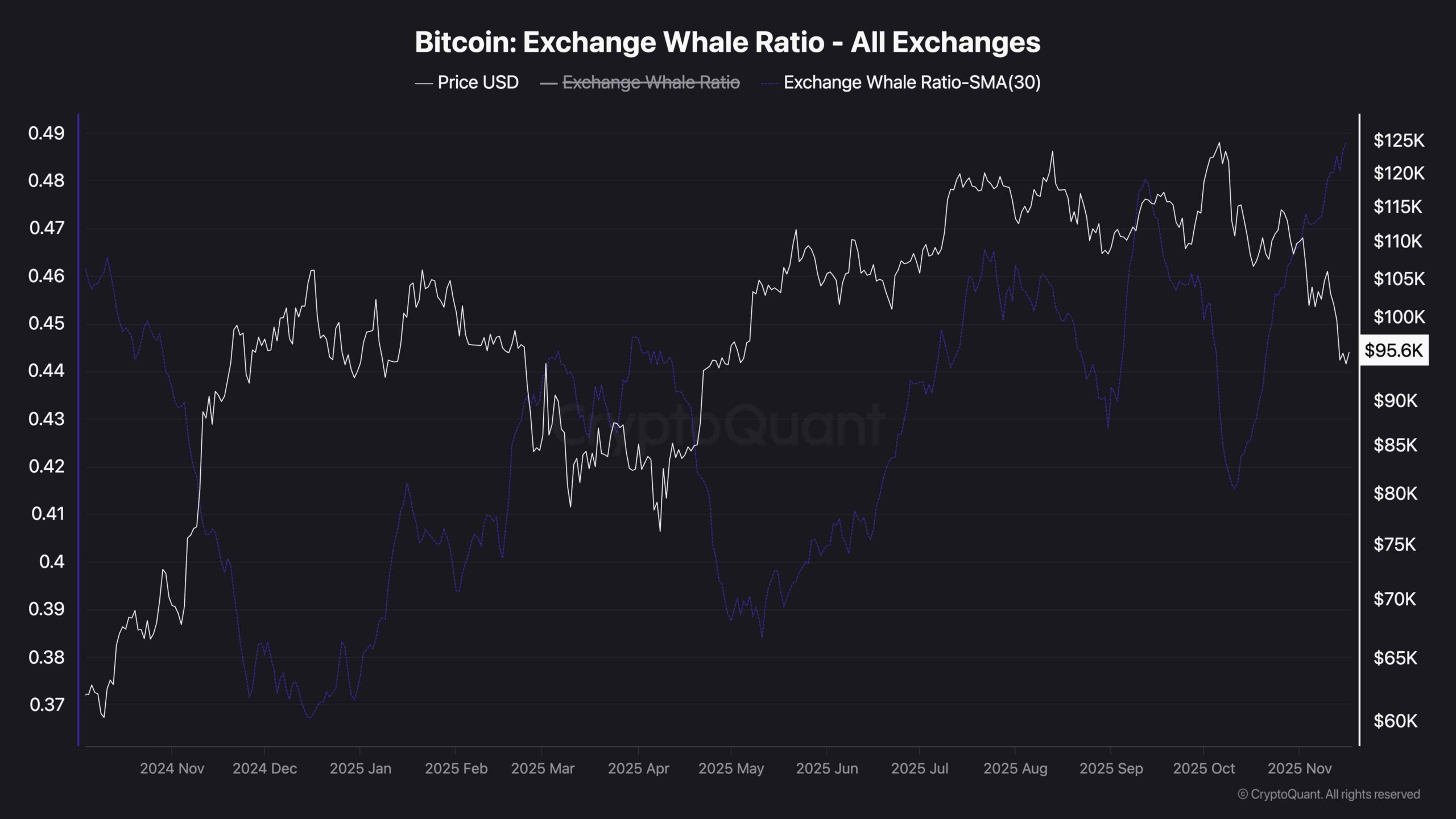This screenshot has width=1456, height=819.
Task: Click the $125K right axis label
Action: [1399, 140]
